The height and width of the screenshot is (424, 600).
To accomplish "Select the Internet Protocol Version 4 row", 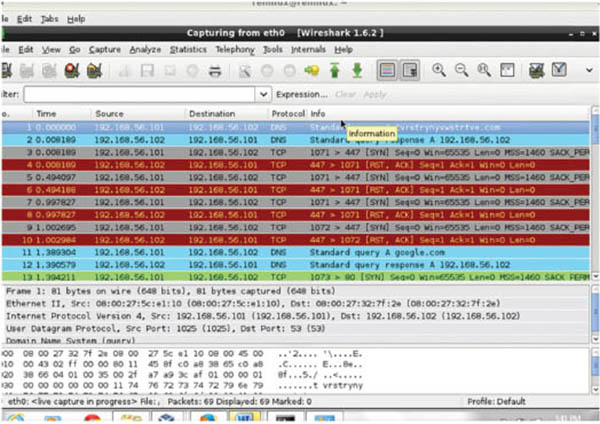I will pyautogui.click(x=295, y=316).
